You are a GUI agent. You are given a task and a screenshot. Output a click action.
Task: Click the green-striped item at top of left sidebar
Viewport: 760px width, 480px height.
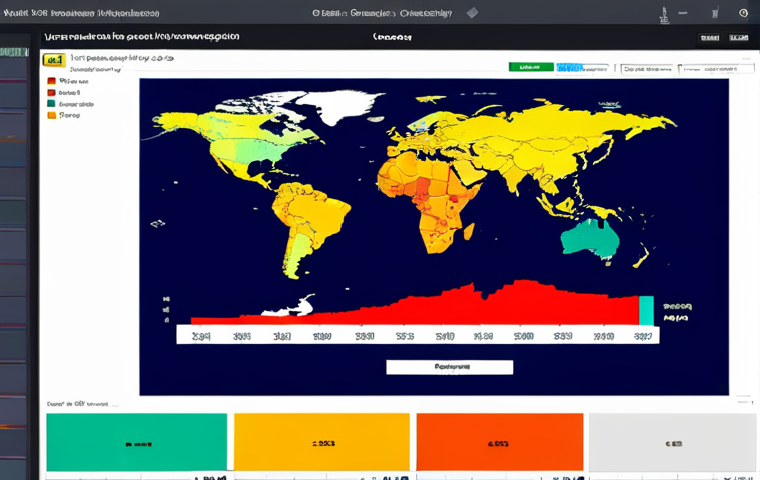14,52
